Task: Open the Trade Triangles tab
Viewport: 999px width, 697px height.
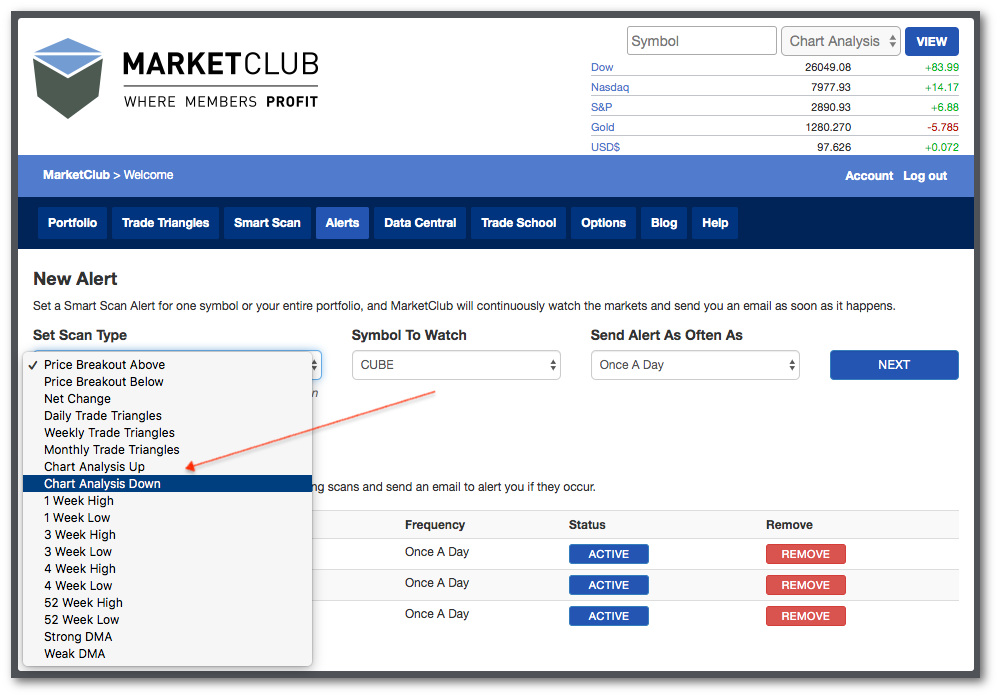Action: pyautogui.click(x=166, y=223)
